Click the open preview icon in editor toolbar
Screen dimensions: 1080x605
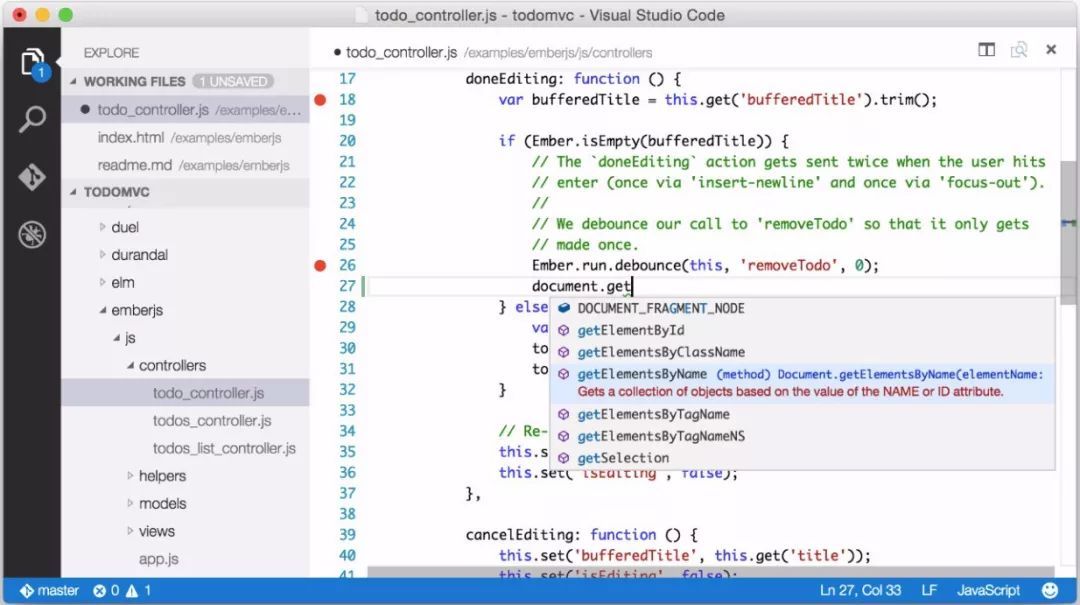1019,50
